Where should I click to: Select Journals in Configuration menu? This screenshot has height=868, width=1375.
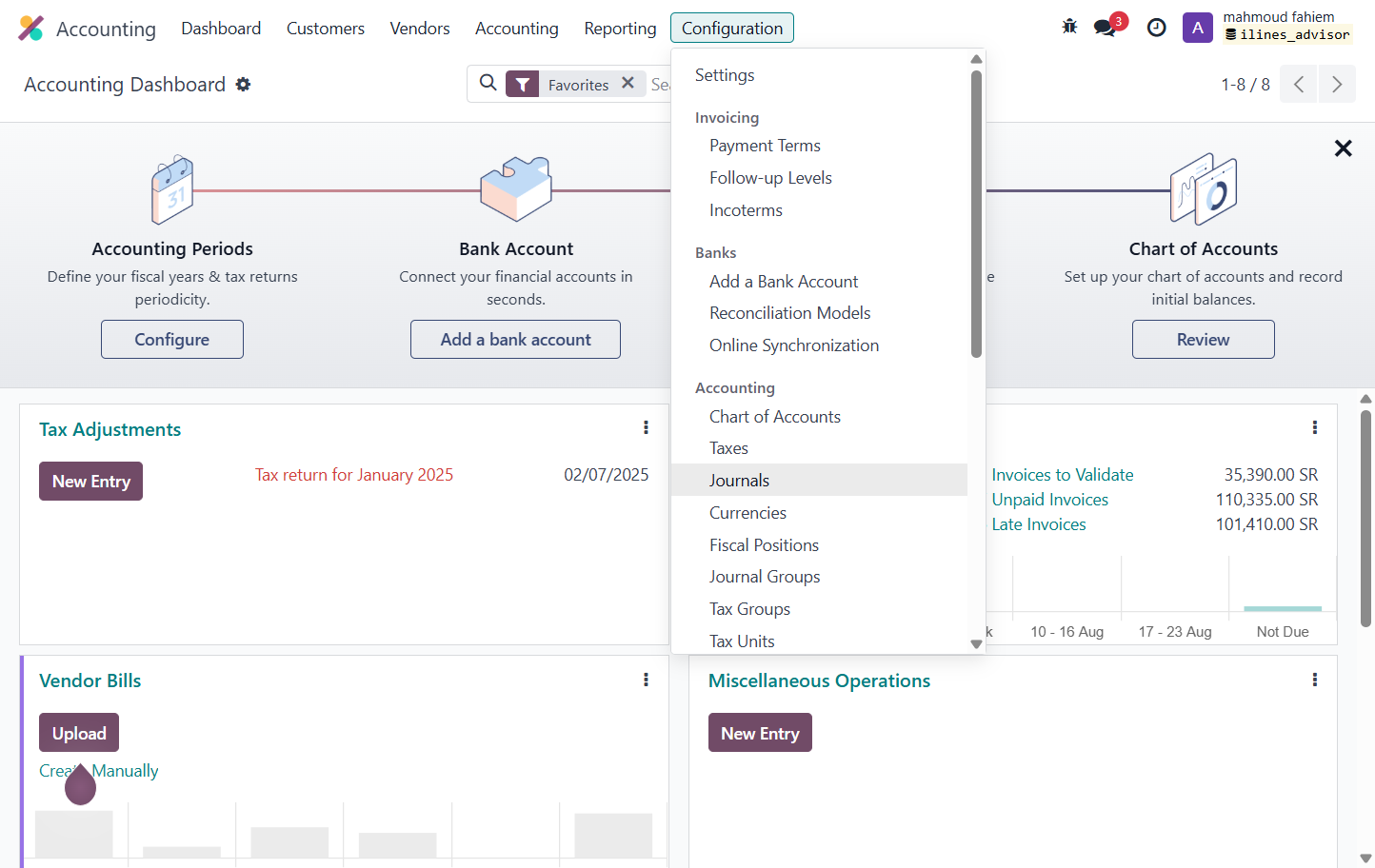coord(820,481)
